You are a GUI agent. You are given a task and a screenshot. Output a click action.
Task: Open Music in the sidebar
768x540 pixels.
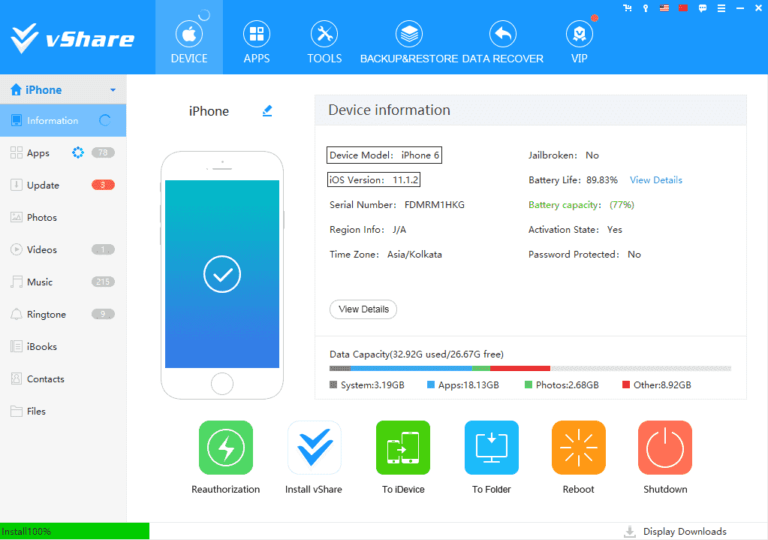[x=63, y=282]
